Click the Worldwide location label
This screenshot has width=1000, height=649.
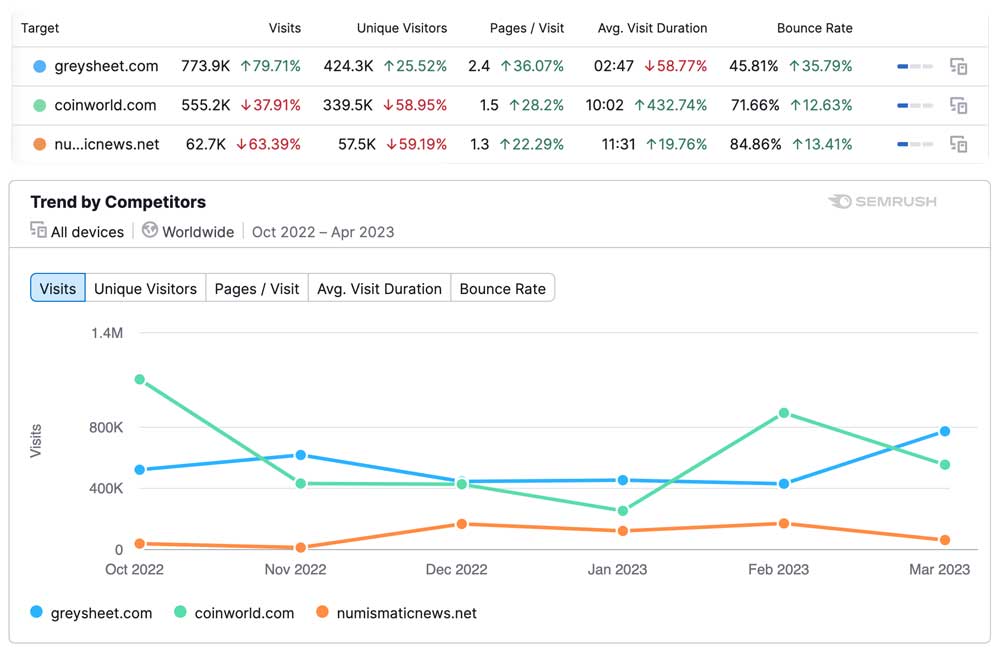click(198, 232)
